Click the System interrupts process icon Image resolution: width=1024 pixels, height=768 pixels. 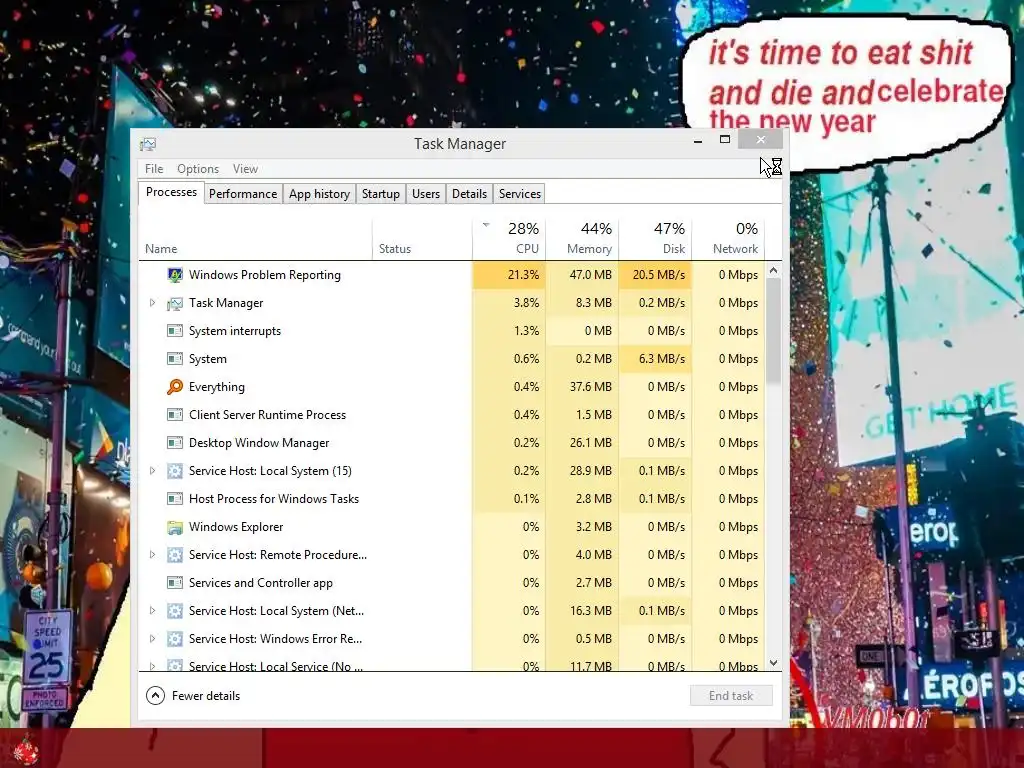tap(174, 331)
